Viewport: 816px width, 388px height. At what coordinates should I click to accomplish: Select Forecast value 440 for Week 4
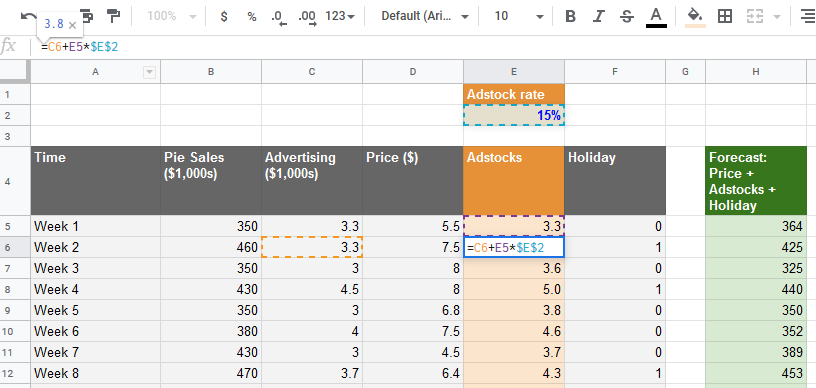click(x=756, y=290)
